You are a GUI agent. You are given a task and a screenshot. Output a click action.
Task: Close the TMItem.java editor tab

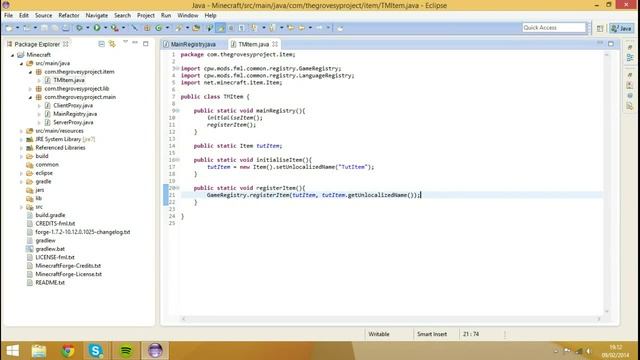275,44
